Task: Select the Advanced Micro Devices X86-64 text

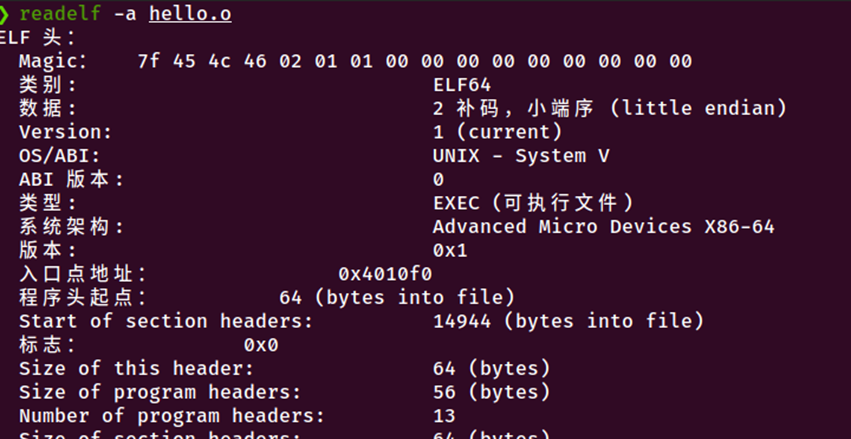Action: (603, 227)
